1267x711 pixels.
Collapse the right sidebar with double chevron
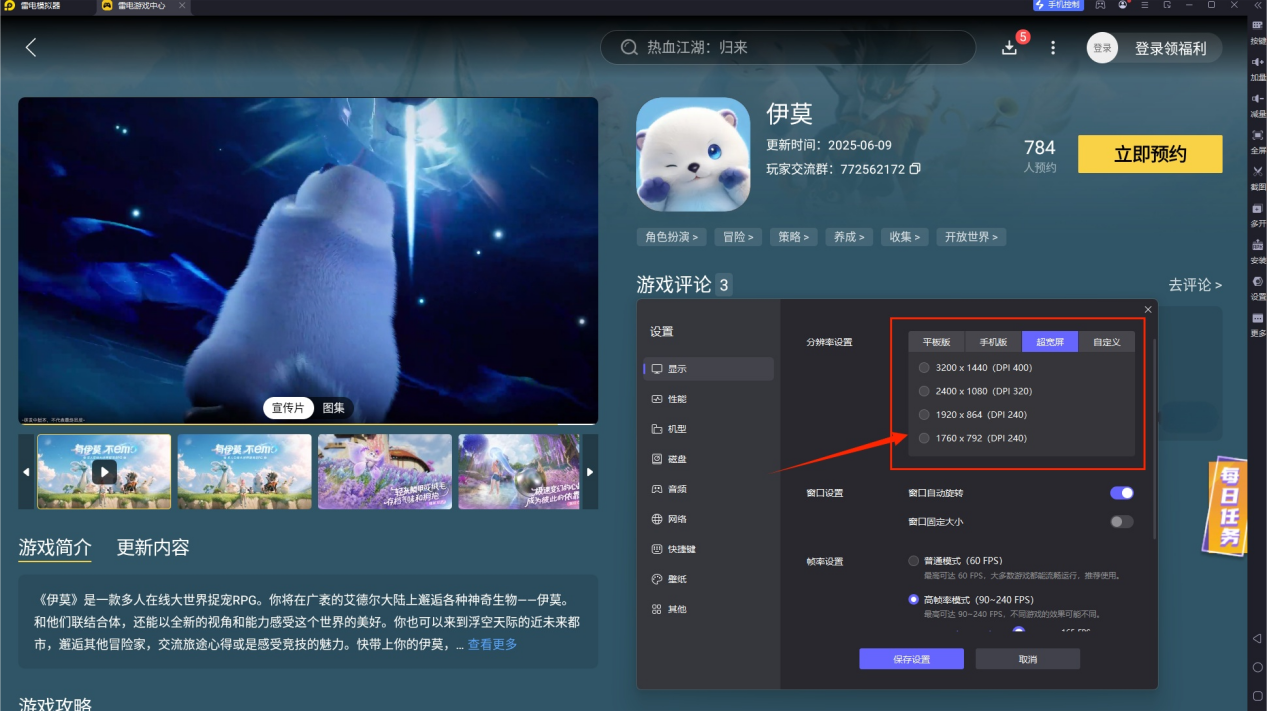1257,5
